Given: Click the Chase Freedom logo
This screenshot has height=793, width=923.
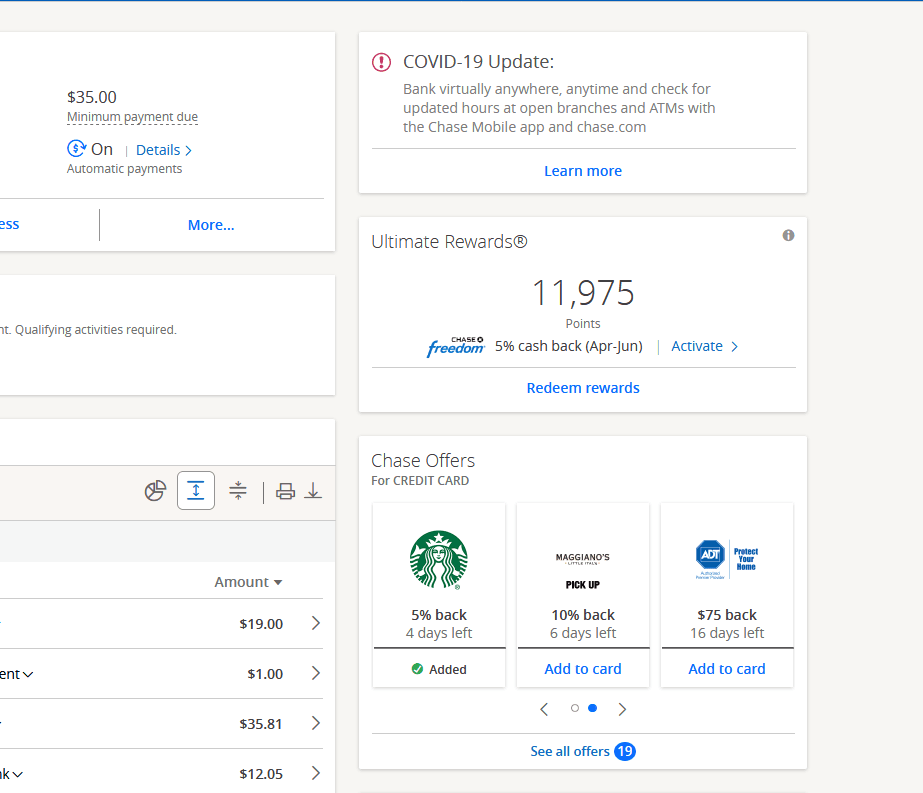Looking at the screenshot, I should pos(456,347).
